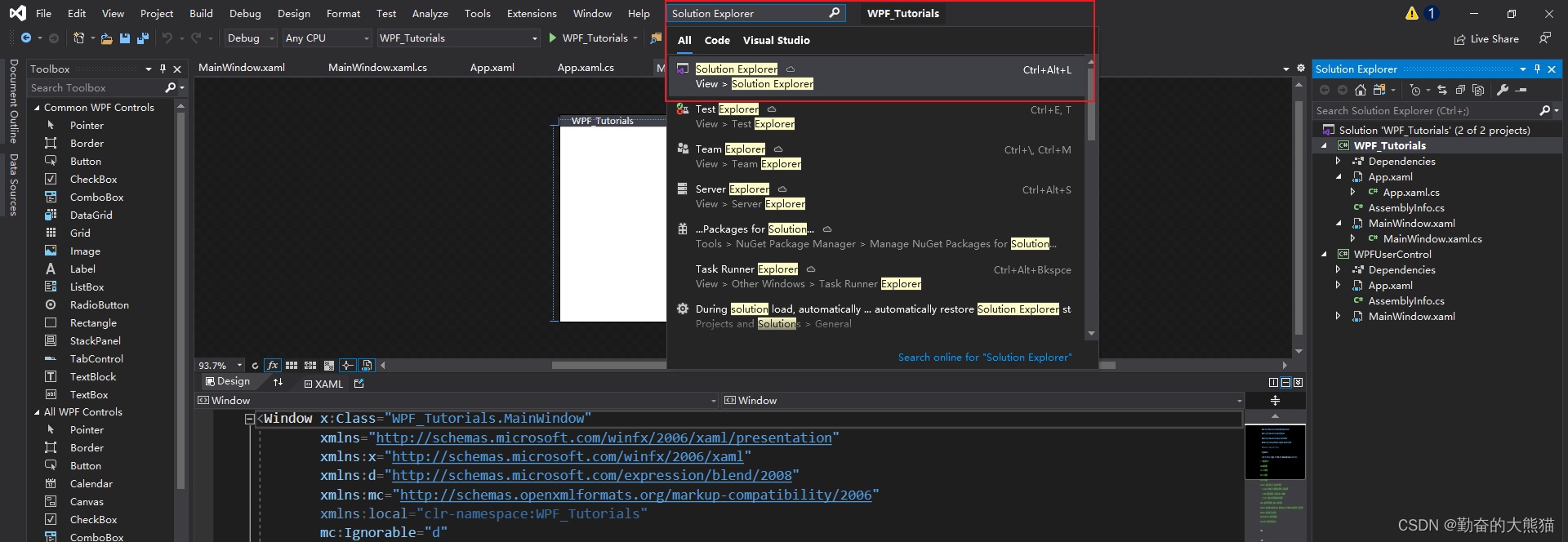Screen dimensions: 1568x542
Task: Select DataGrid control in Toolbox
Action: 91,215
